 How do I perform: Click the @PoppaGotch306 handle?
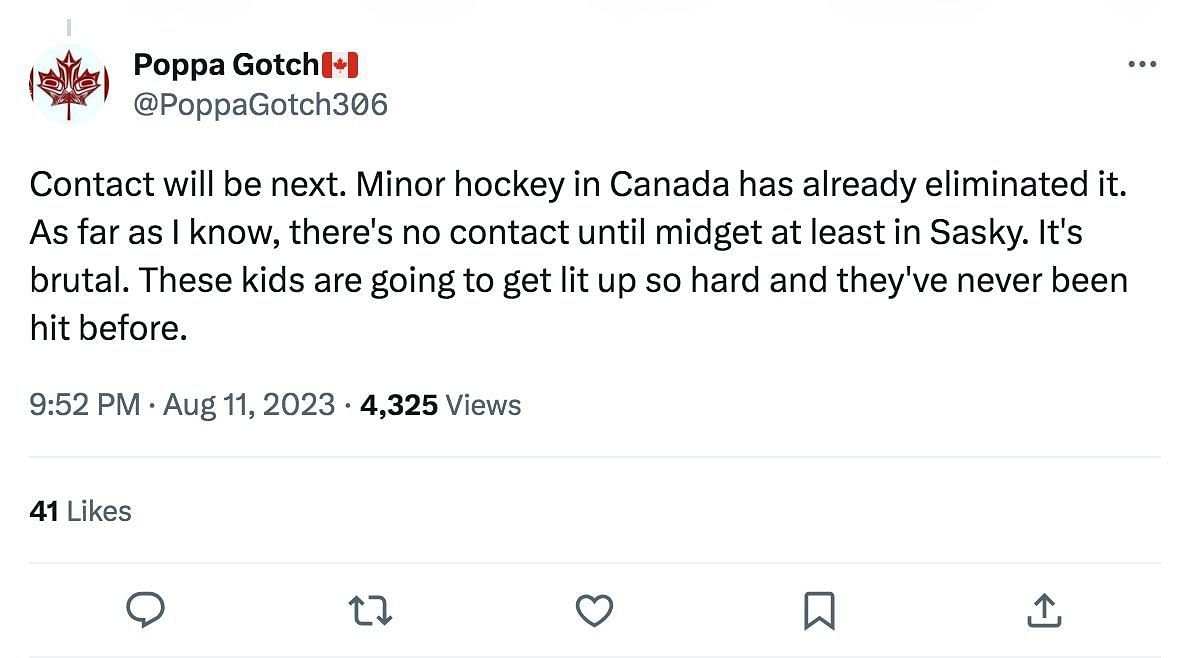260,104
